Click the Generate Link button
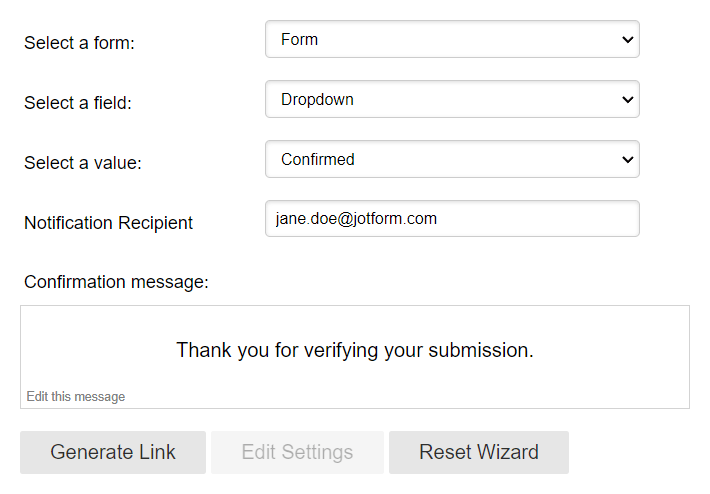Image resolution: width=710 pixels, height=494 pixels. (113, 452)
